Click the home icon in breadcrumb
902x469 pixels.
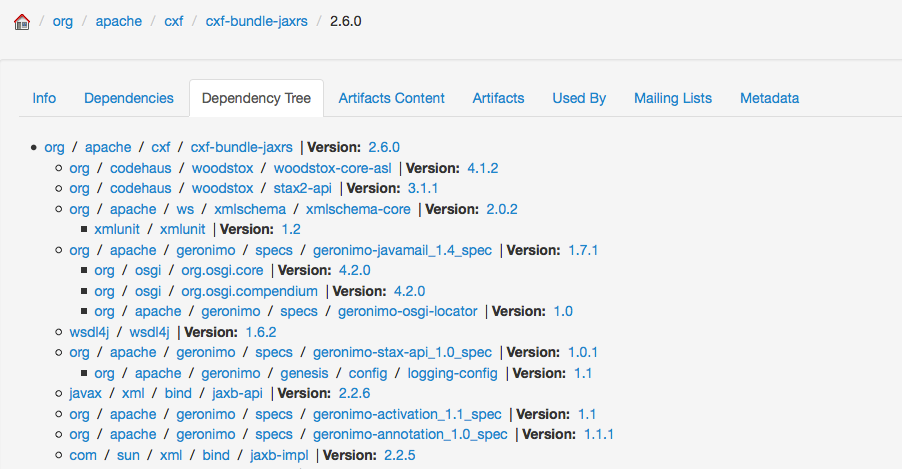point(22,21)
